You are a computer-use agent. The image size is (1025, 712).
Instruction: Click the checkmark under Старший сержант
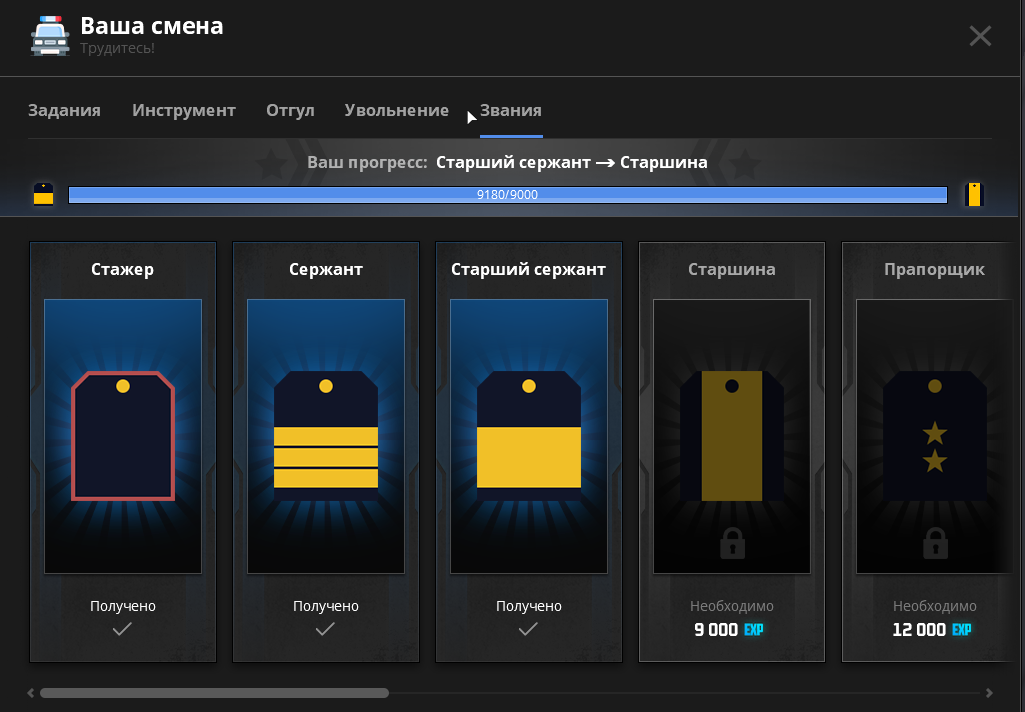528,629
